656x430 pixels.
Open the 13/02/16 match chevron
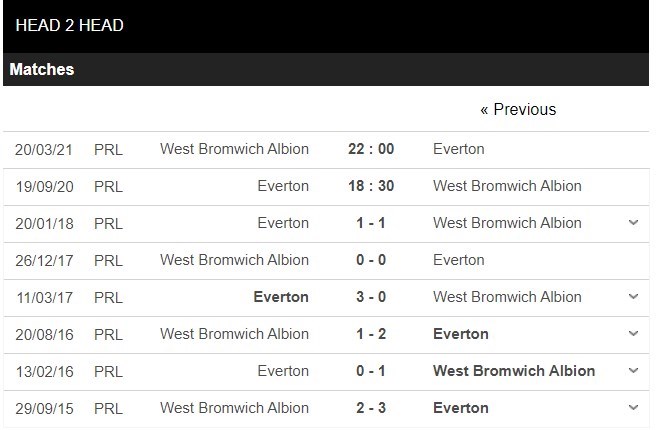pyautogui.click(x=633, y=371)
